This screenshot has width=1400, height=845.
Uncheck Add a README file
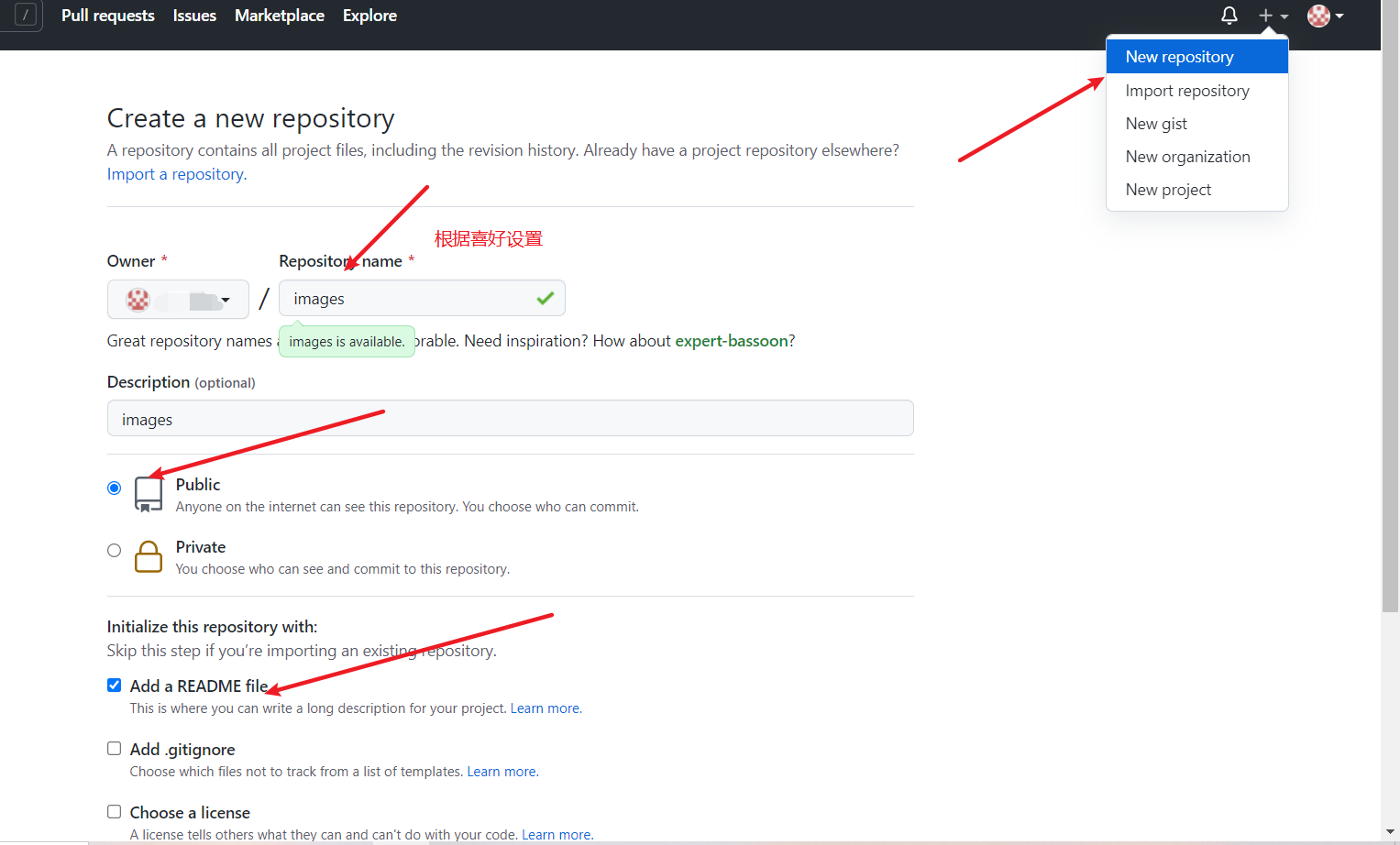114,686
